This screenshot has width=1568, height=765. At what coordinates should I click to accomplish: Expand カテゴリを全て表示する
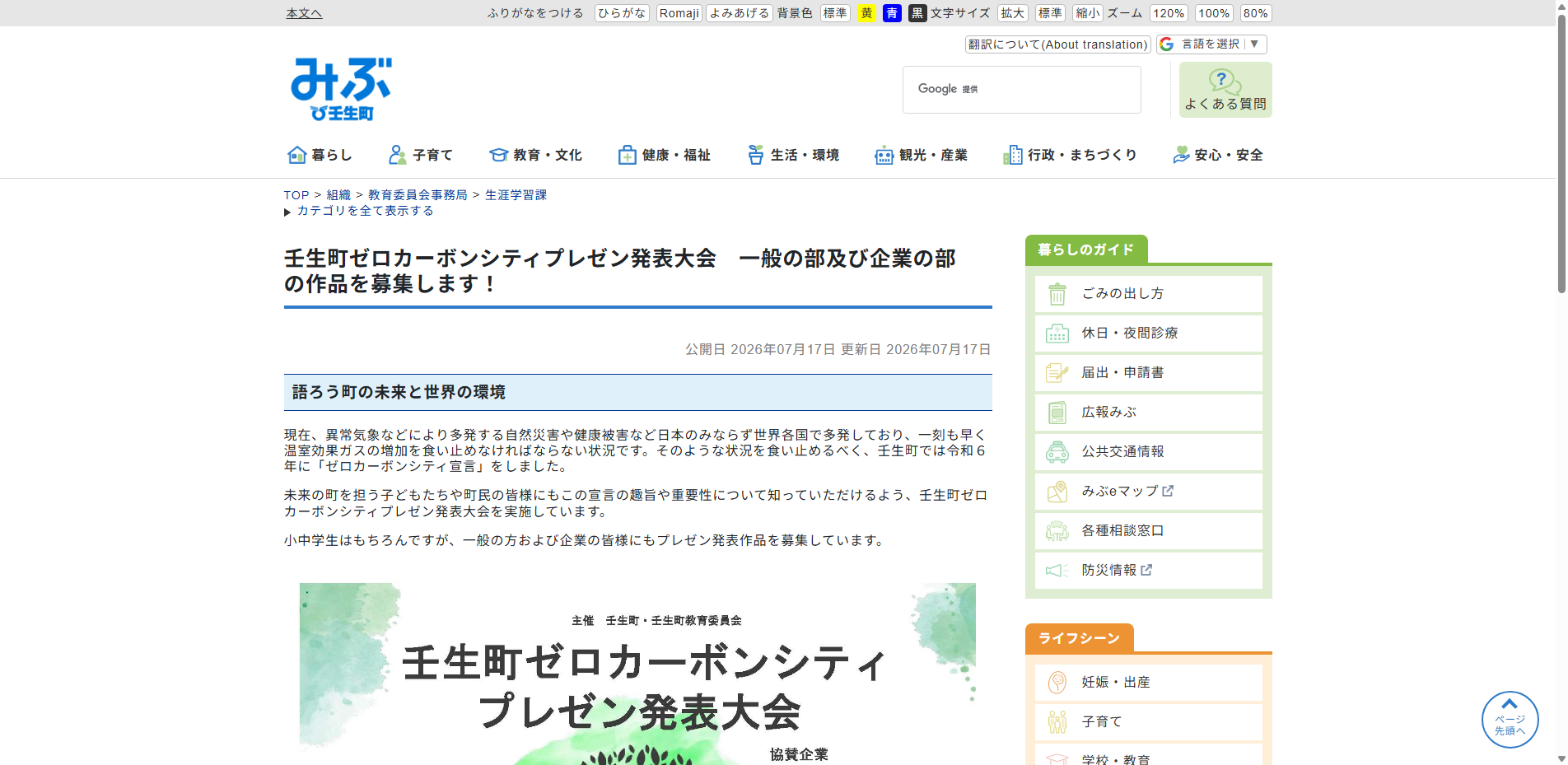click(365, 211)
